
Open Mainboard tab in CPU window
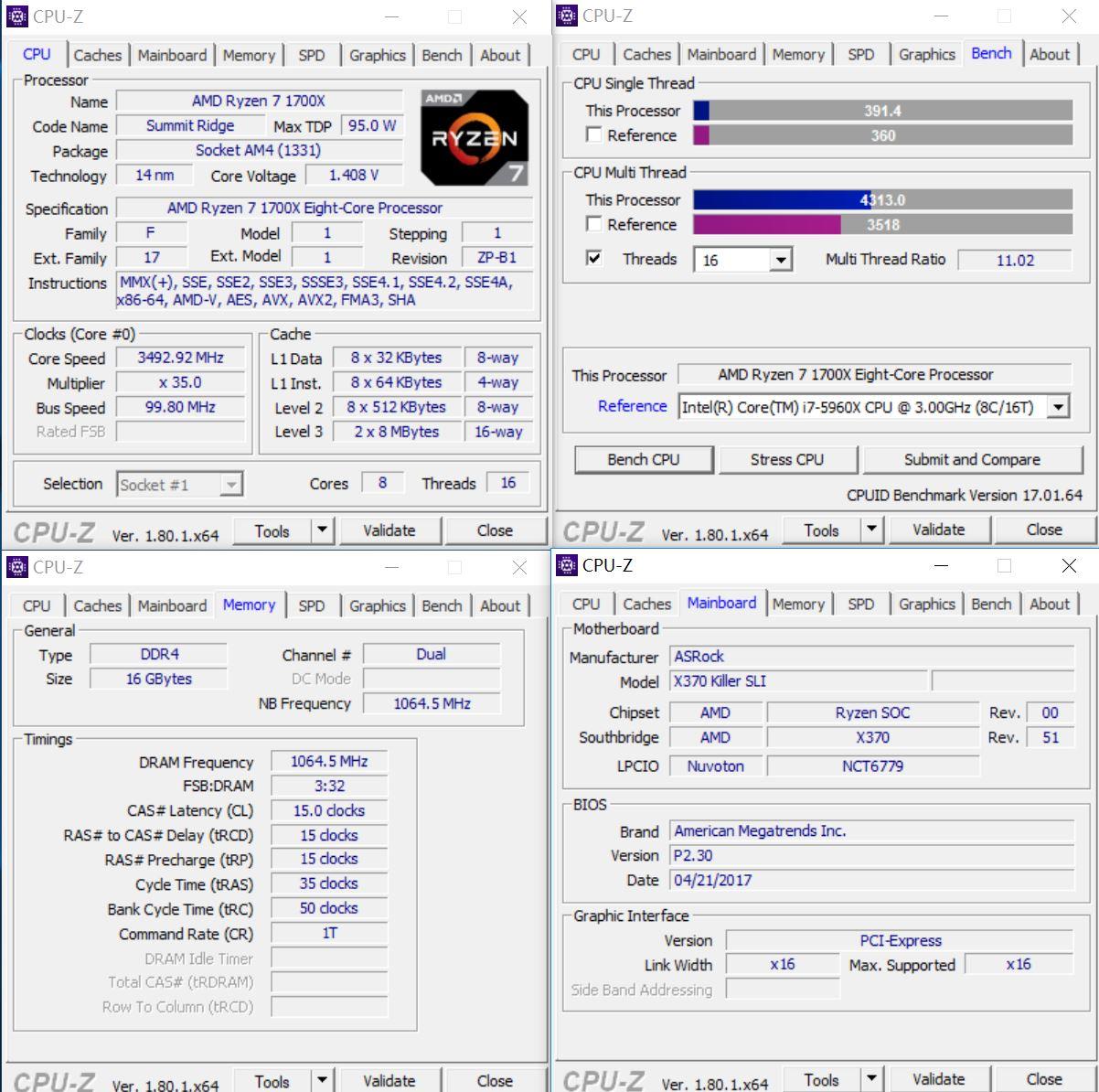(172, 55)
